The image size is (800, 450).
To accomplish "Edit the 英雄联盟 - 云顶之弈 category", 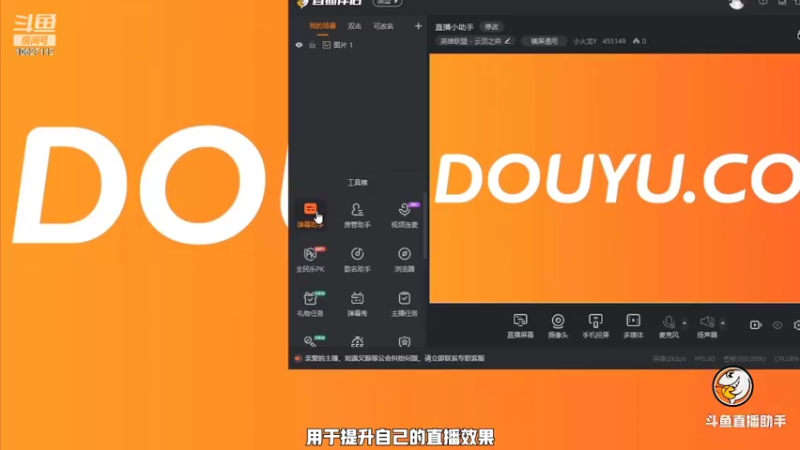I will (474, 41).
